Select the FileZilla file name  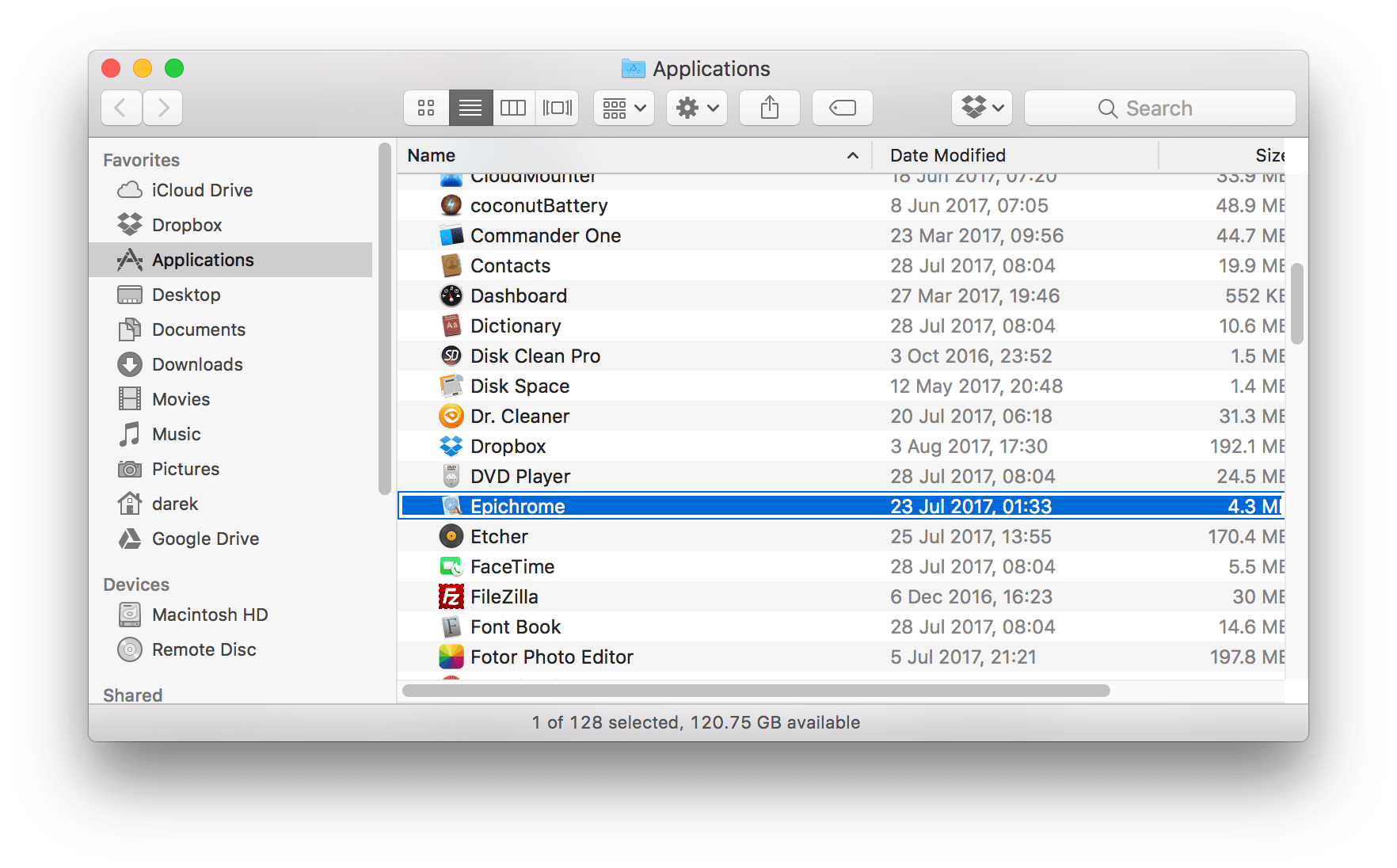coord(504,596)
